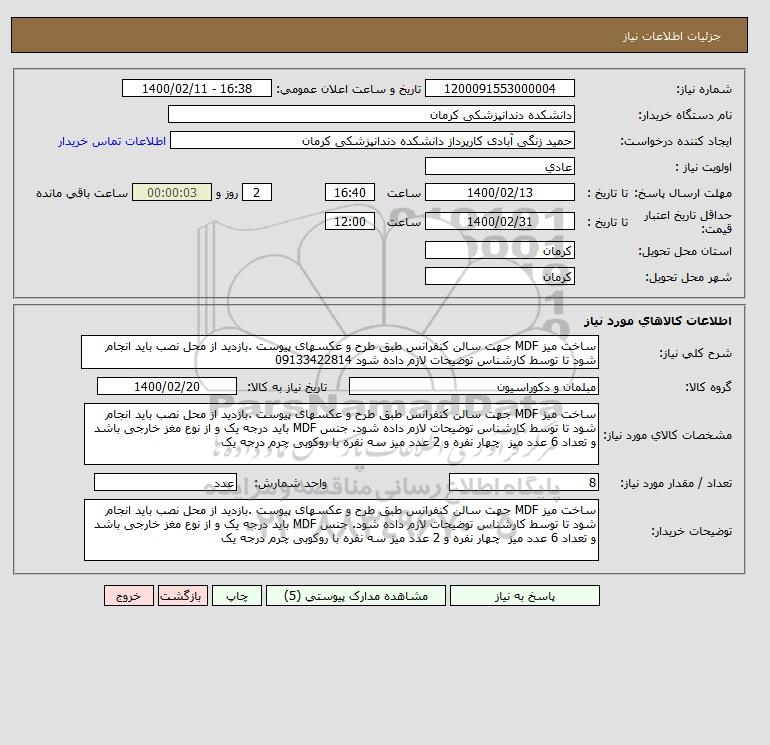Click the ساعت باقی مانده label
The width and height of the screenshot is (770, 745).
[x=82, y=193]
